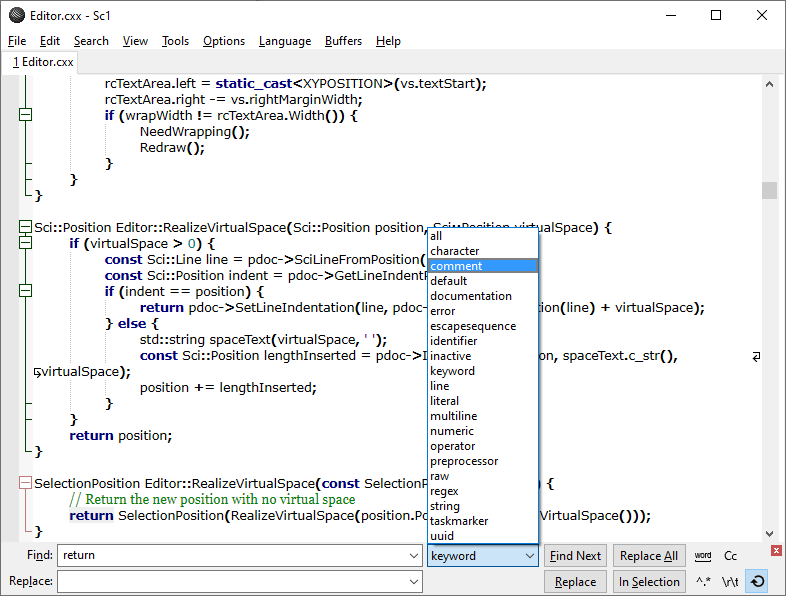The width and height of the screenshot is (786, 596).
Task: Open the Language menu
Action: 285,41
